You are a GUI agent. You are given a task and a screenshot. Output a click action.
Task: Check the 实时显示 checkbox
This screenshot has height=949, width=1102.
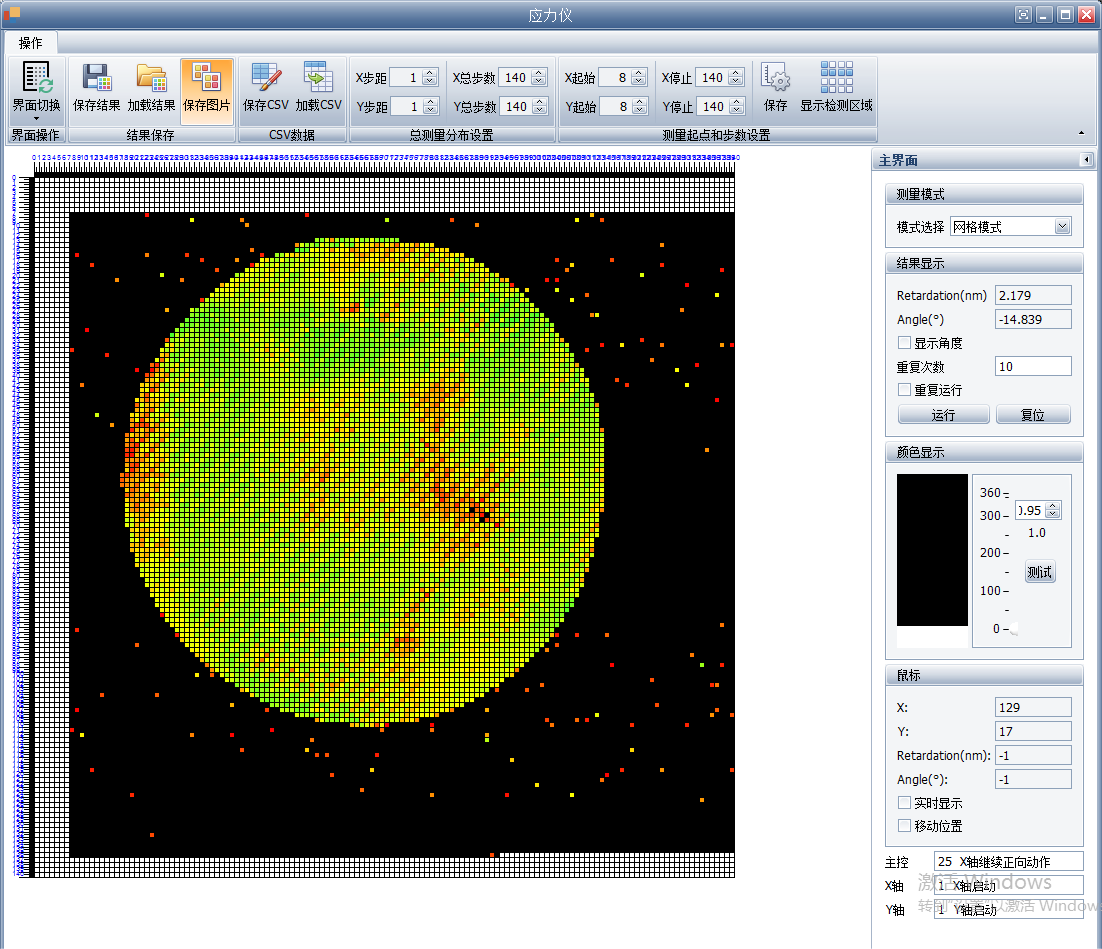[x=905, y=803]
